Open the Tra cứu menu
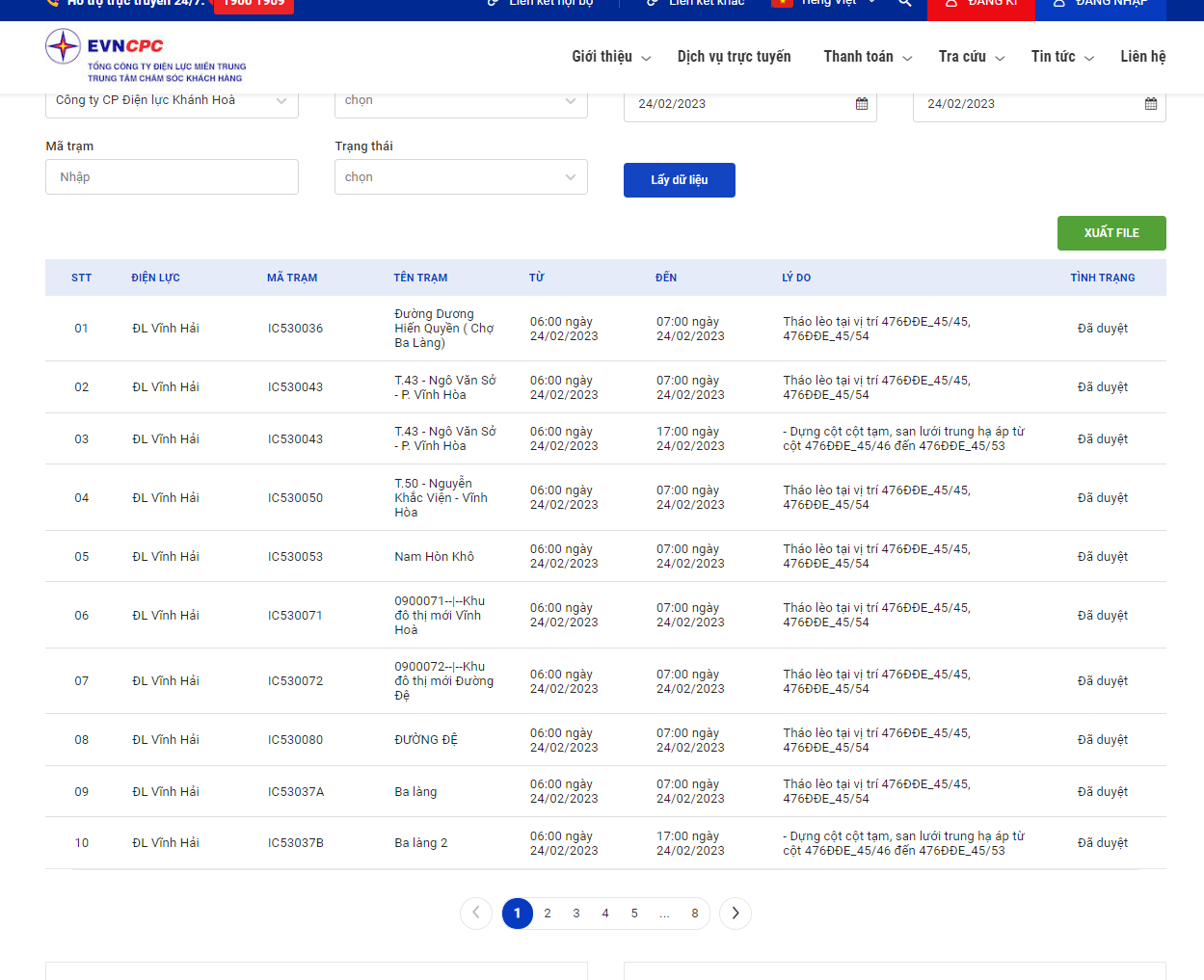Screen dimensions: 1204x980 (972, 57)
